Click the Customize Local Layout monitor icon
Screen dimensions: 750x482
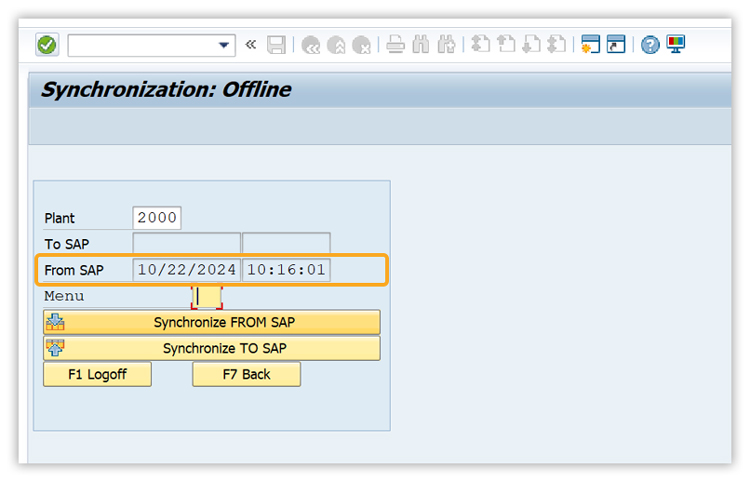point(676,44)
